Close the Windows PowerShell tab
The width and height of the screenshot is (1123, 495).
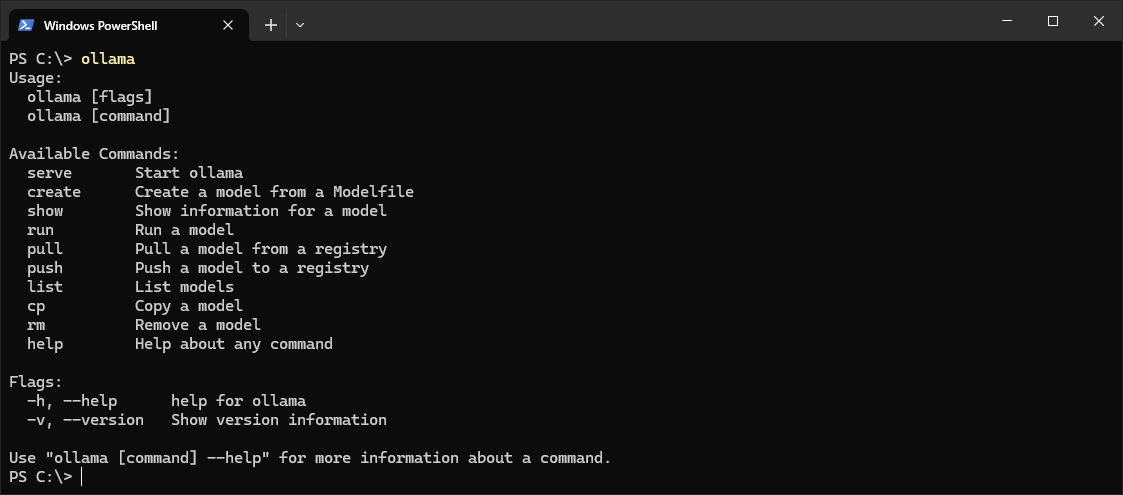click(228, 25)
